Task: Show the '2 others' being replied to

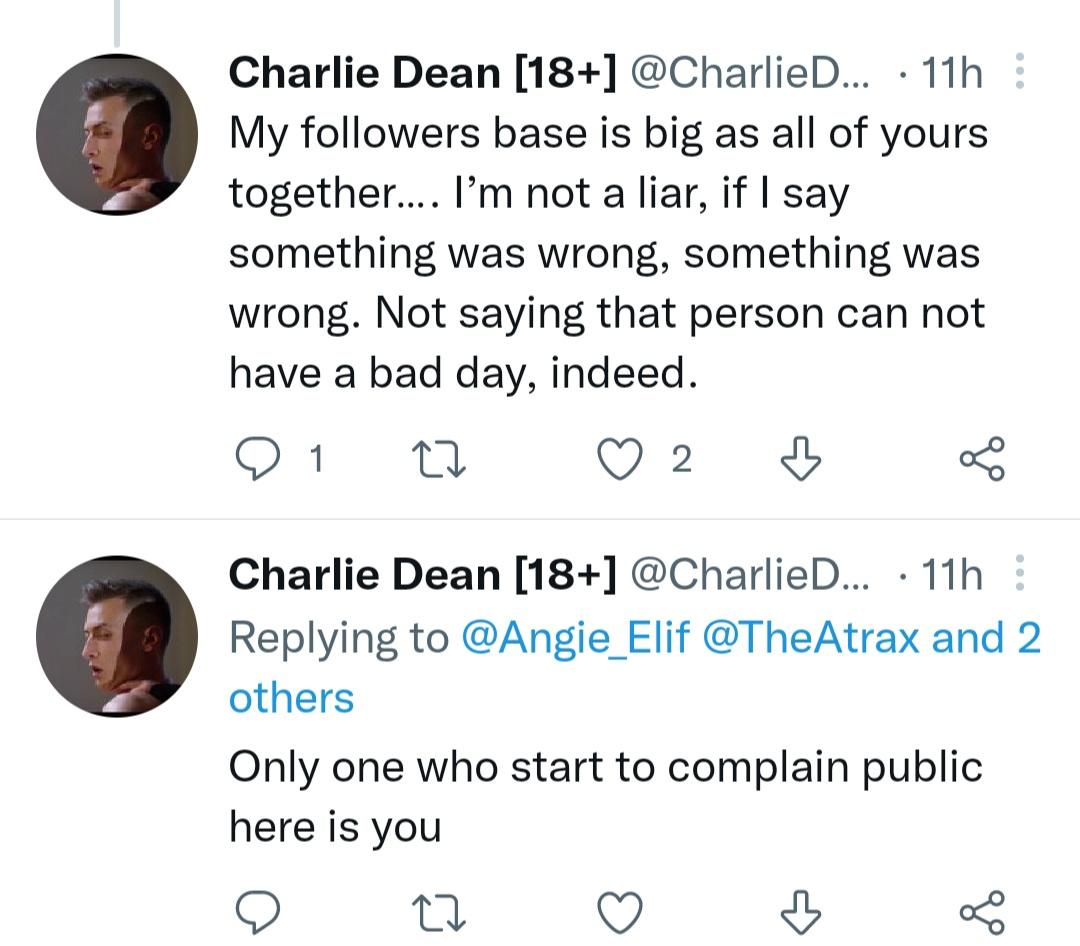Action: pos(292,698)
